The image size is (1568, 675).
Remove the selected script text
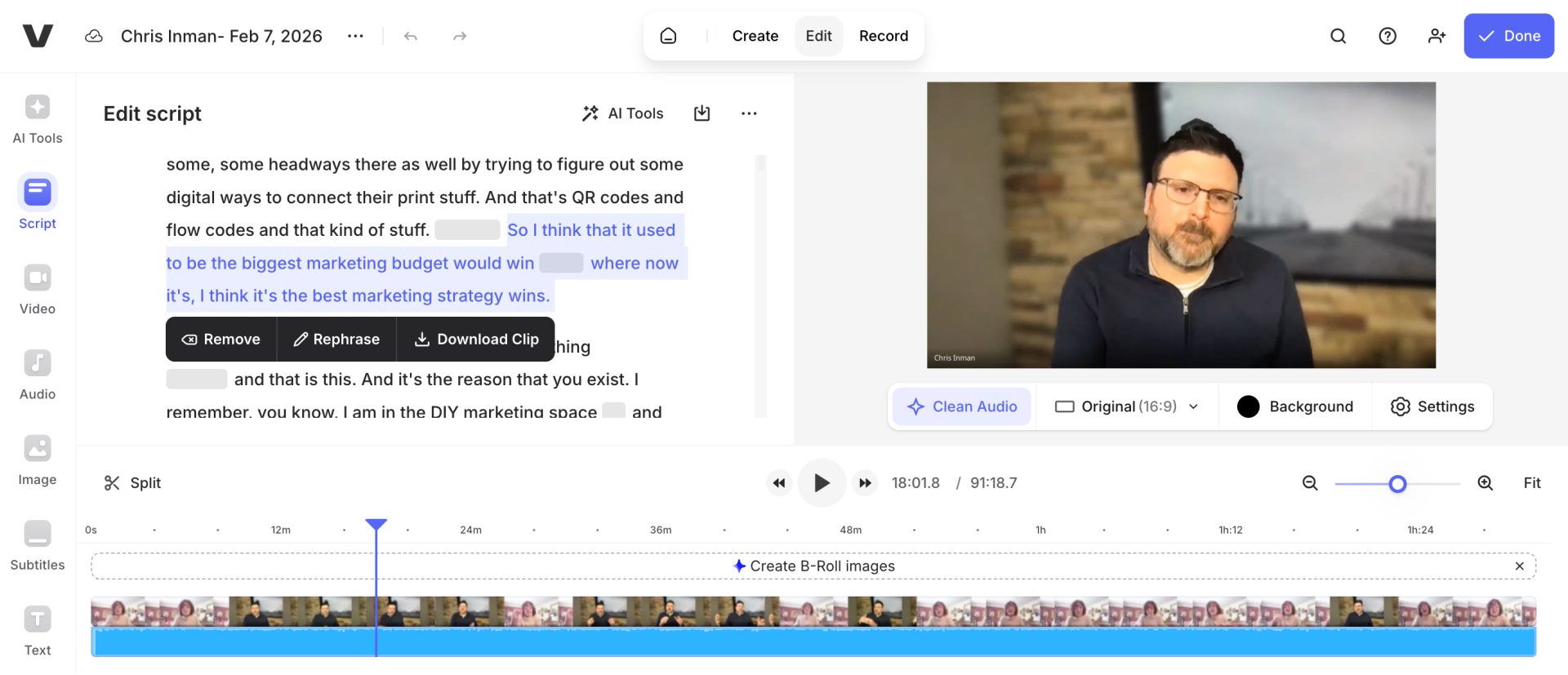pos(221,340)
